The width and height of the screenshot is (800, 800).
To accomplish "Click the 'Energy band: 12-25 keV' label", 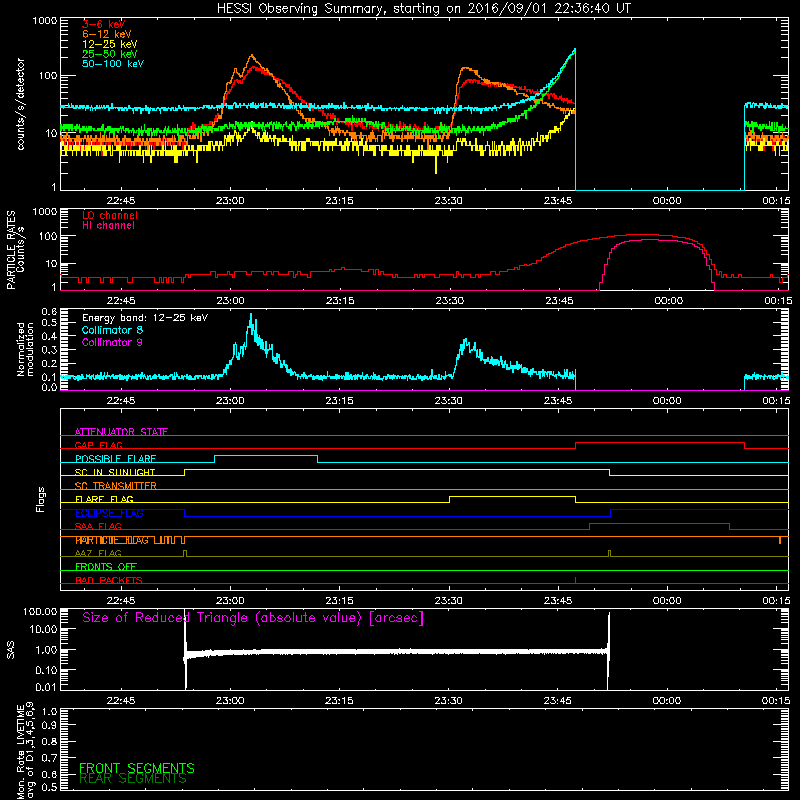I will click(145, 318).
